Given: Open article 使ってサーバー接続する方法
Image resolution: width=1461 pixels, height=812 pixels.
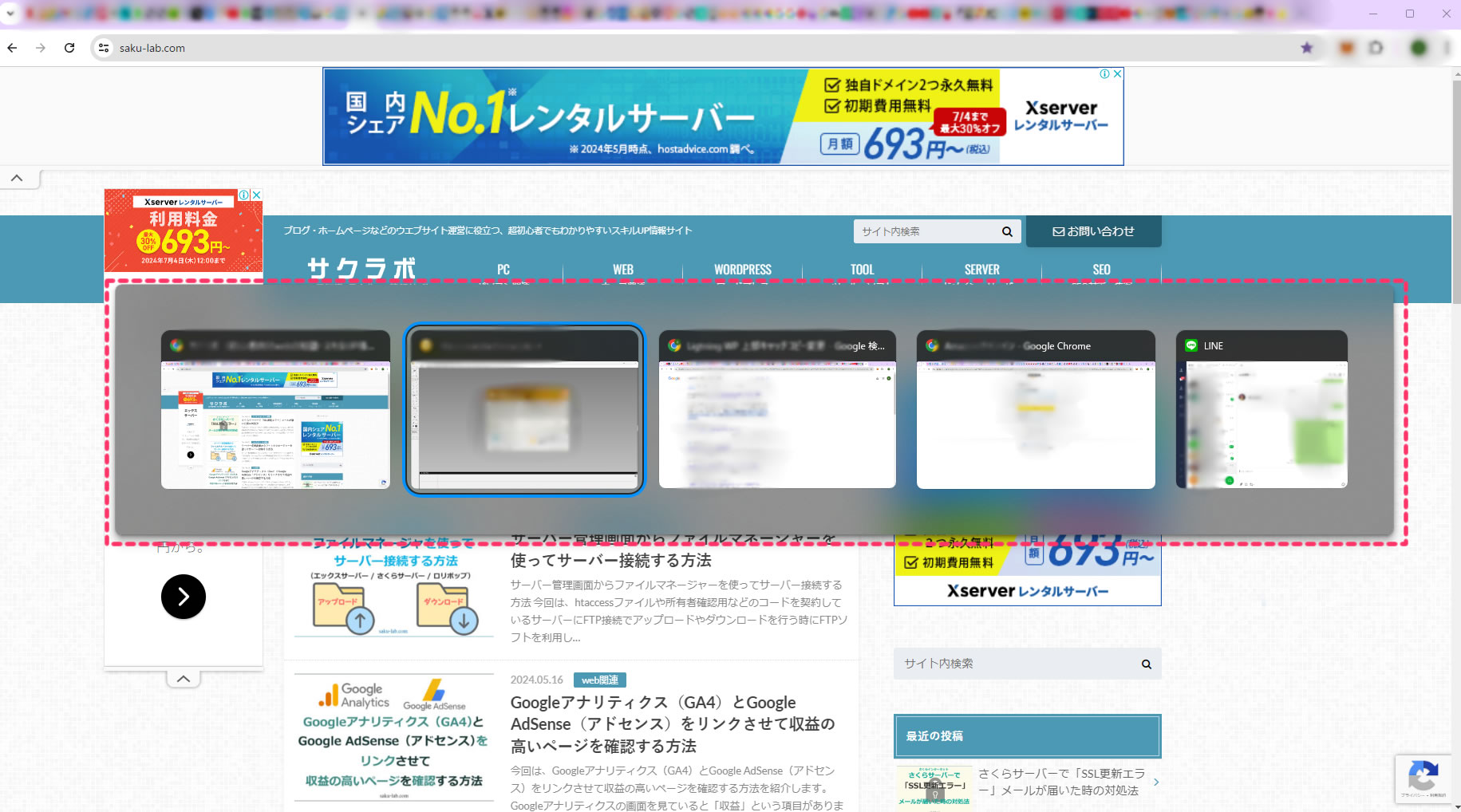Looking at the screenshot, I should click(611, 560).
